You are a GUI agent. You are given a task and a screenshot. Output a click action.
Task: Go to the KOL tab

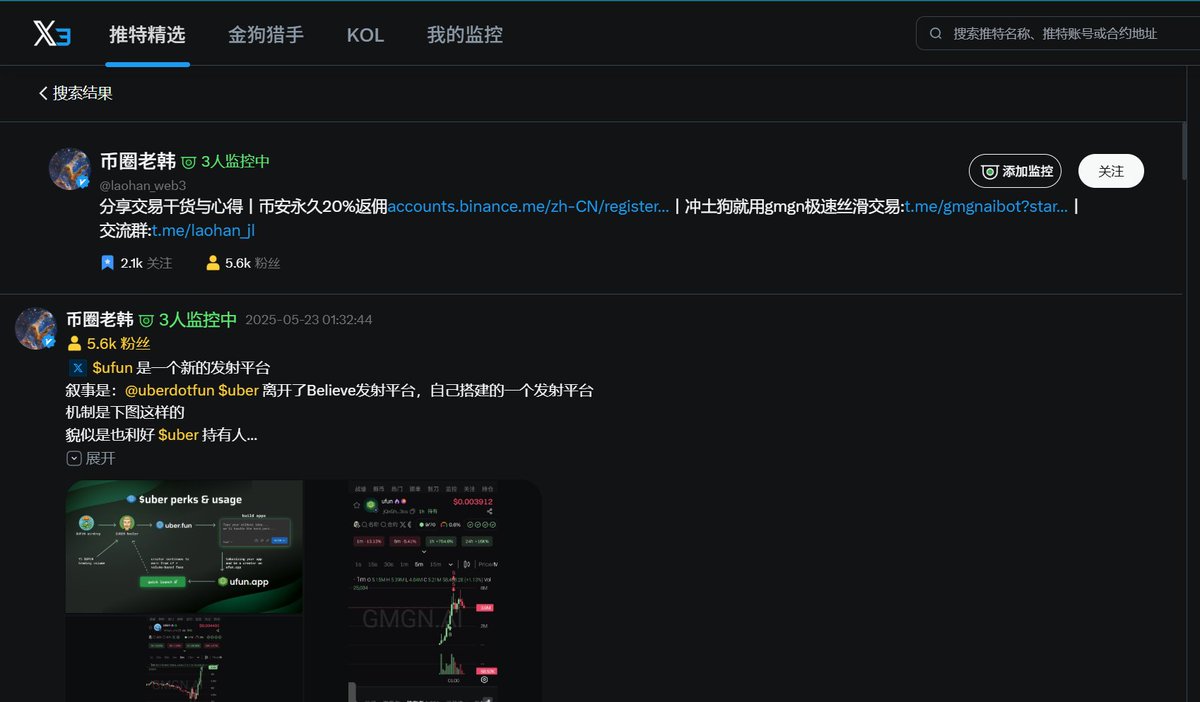(365, 35)
